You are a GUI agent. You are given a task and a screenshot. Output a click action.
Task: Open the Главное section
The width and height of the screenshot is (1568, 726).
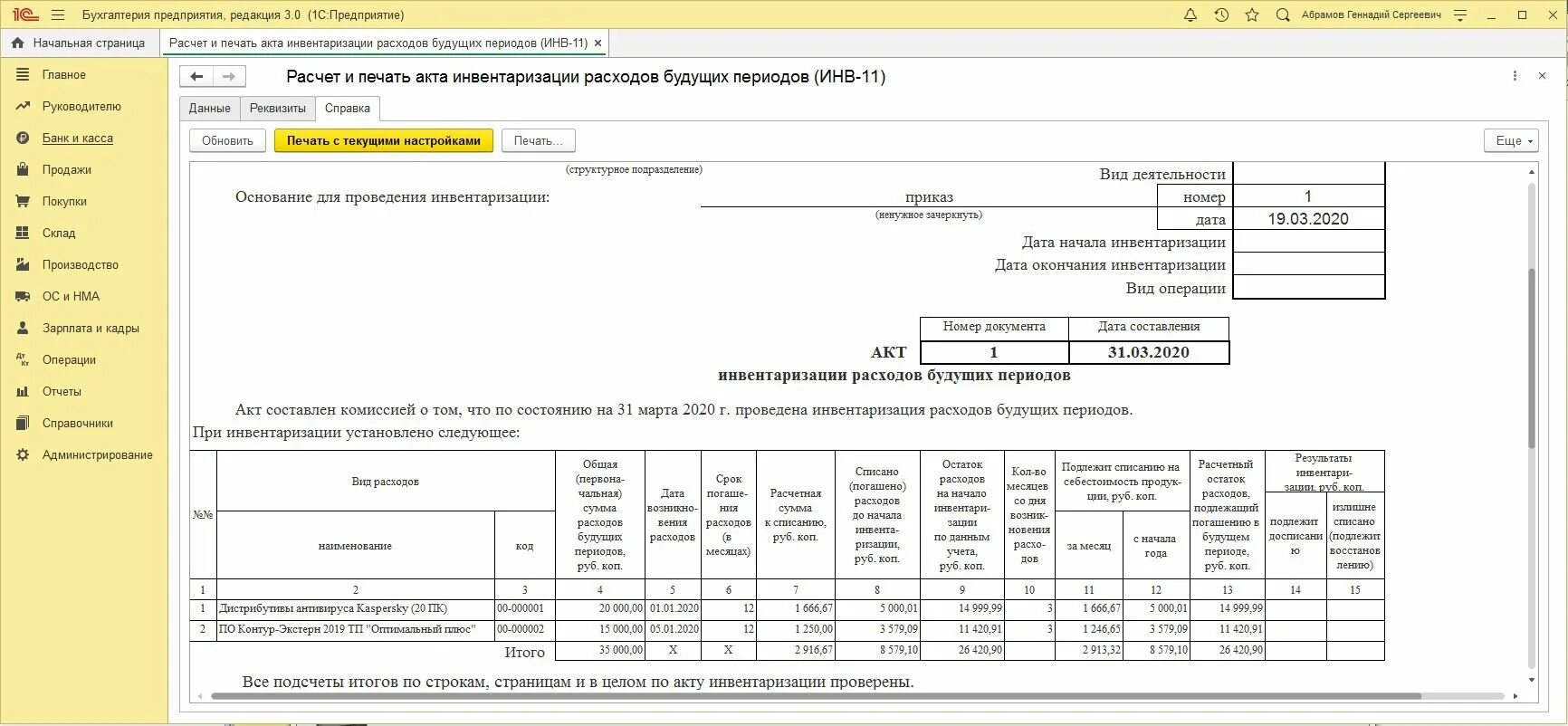click(x=63, y=75)
